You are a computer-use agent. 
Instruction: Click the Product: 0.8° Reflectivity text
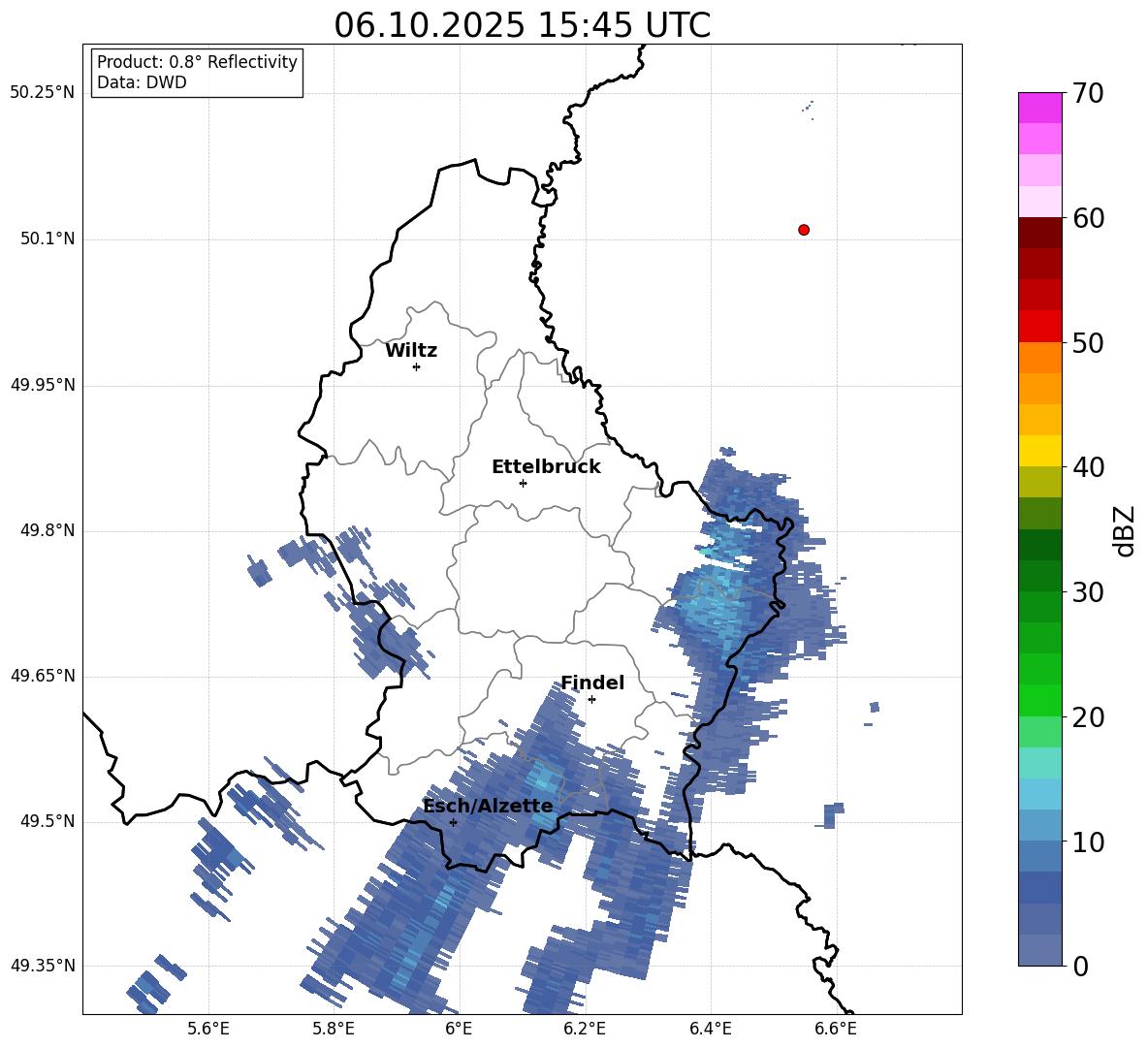pos(197,61)
